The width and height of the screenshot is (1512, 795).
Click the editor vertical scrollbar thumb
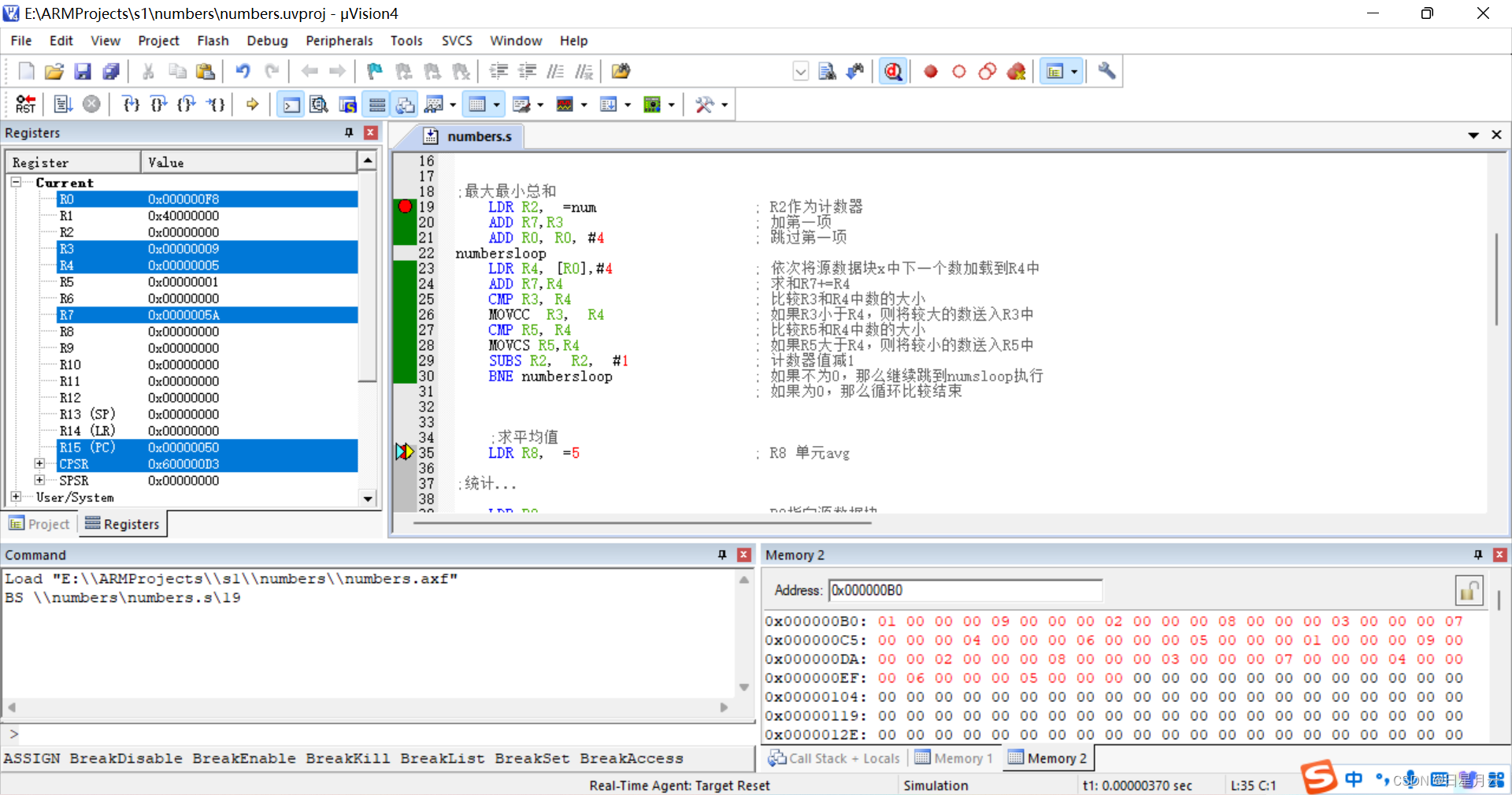tap(1496, 279)
